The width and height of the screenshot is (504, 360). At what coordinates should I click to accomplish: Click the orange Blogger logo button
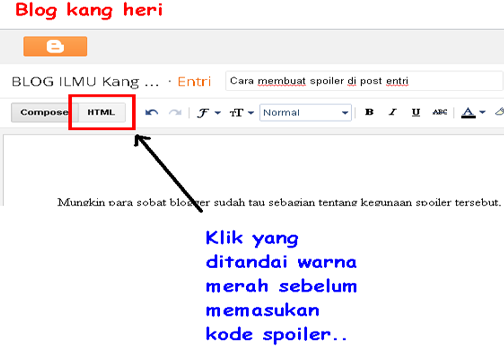click(x=55, y=46)
